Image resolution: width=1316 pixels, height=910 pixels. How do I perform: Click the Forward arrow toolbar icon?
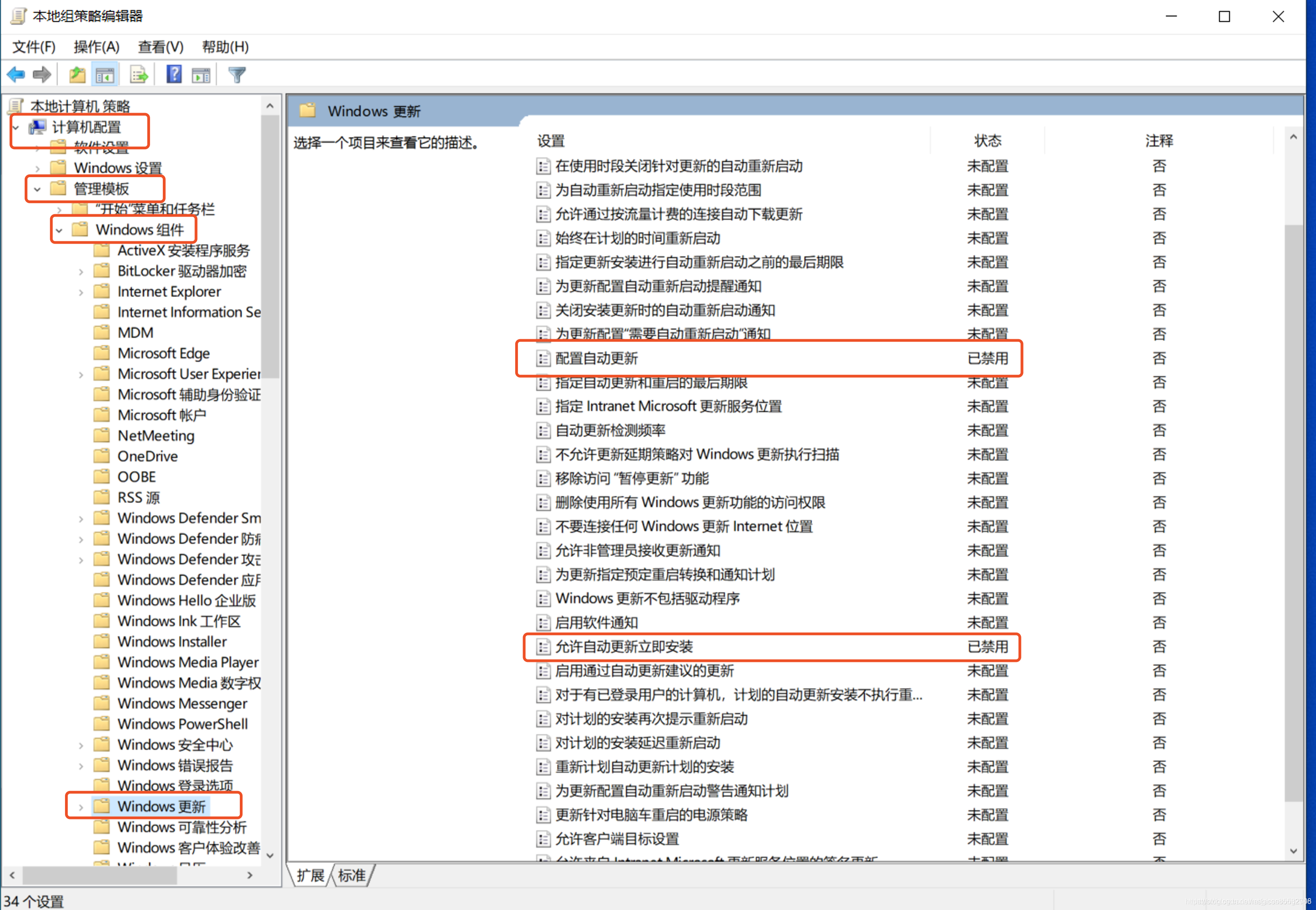42,75
